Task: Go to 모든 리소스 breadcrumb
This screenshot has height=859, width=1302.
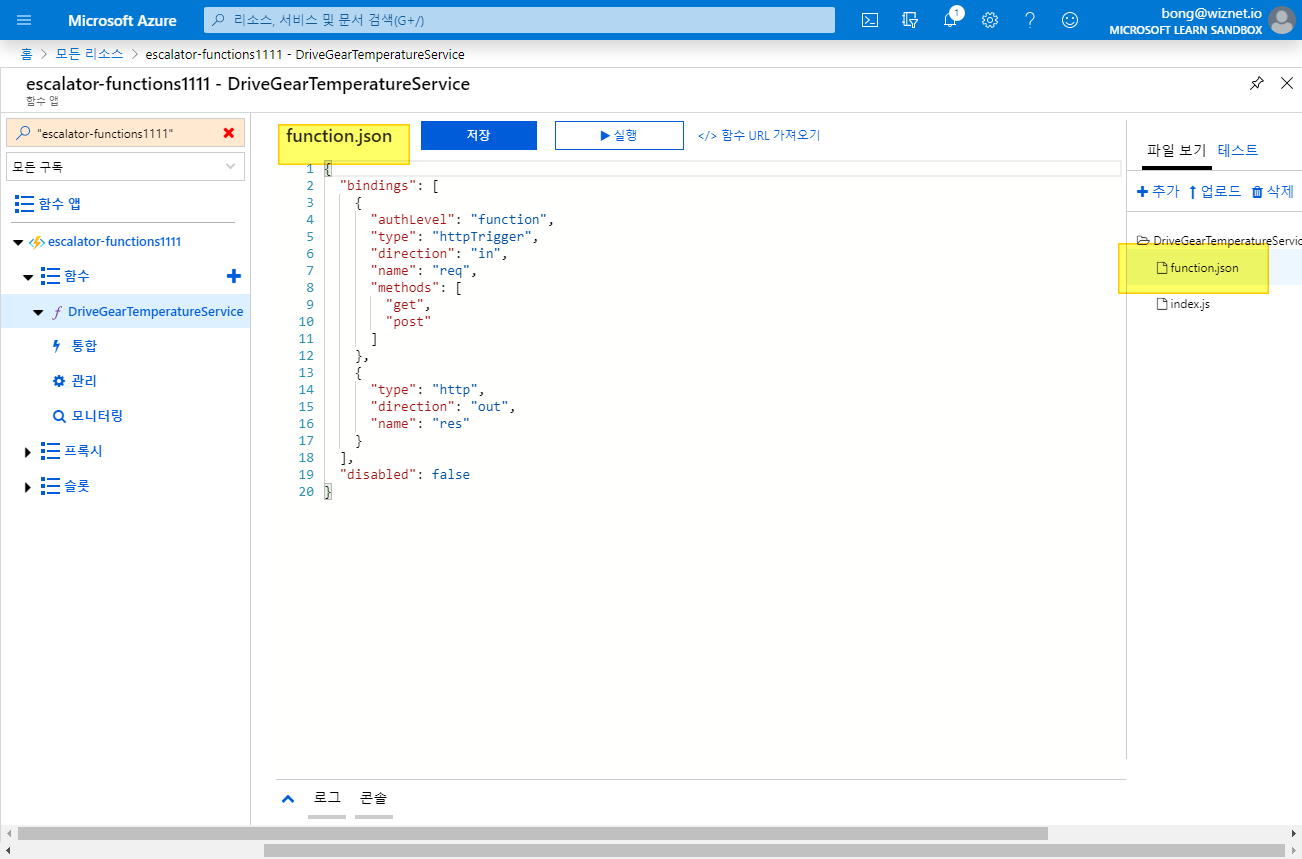Action: pos(89,54)
